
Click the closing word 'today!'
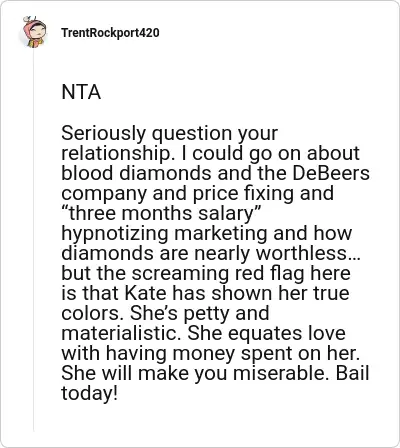[x=89, y=394]
